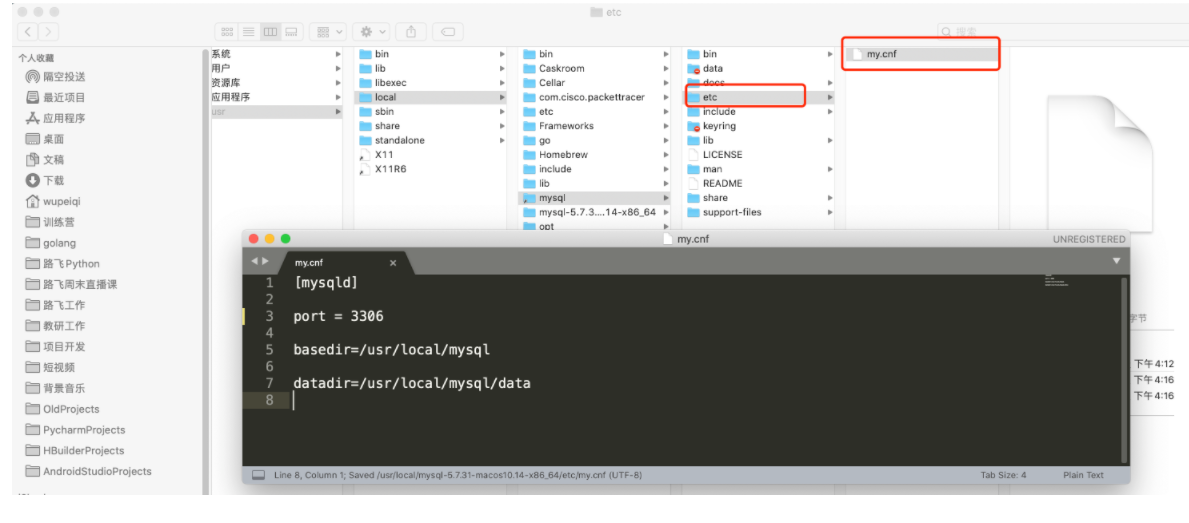Screen dimensions: 1189x523
Task: Select the PycharmProjects sidebar folder
Action: click(x=75, y=430)
